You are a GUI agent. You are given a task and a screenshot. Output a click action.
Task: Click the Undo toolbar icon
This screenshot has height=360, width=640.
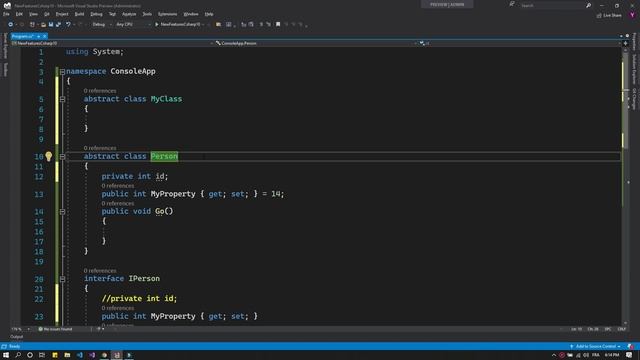pos(68,24)
